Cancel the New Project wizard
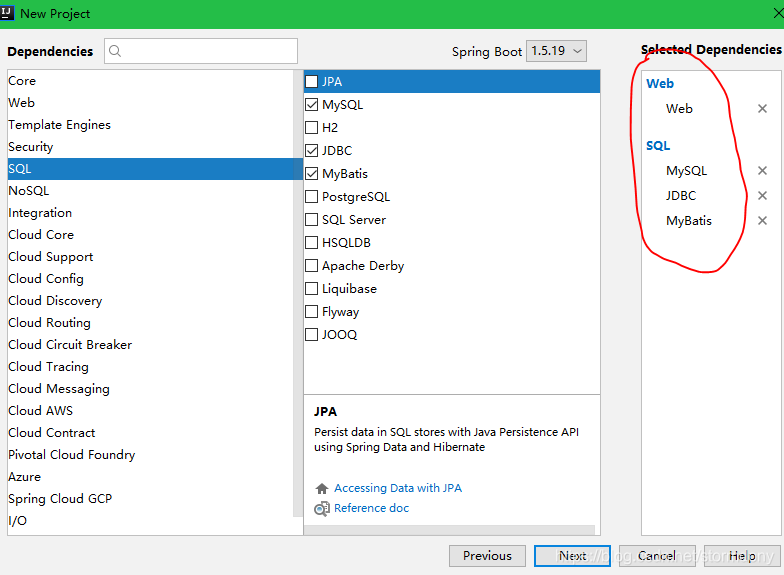This screenshot has width=784, height=575. 657,556
